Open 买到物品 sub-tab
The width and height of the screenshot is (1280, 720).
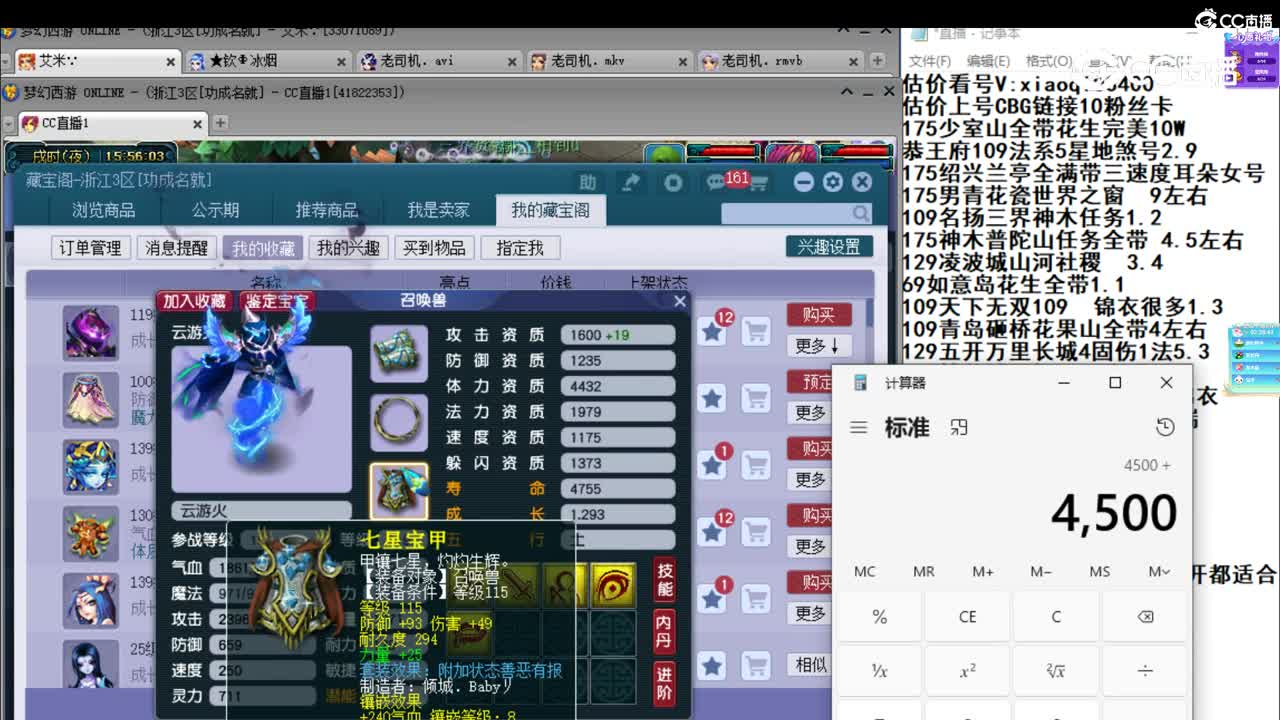[x=434, y=248]
